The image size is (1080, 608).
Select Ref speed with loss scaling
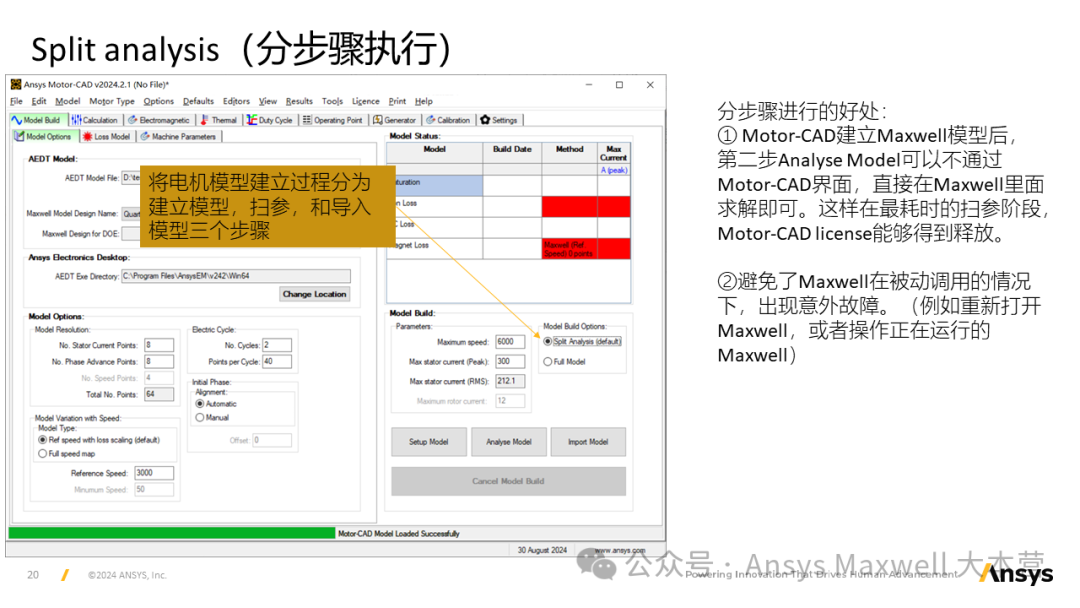coord(99,440)
